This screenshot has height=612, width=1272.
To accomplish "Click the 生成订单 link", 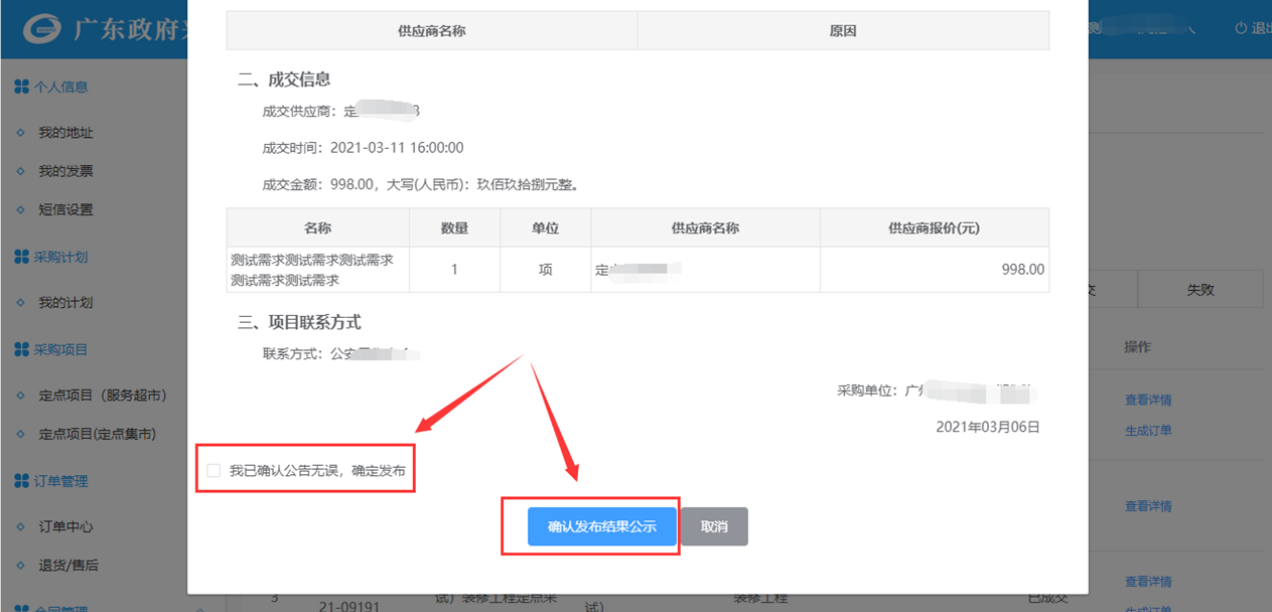I will click(1148, 431).
